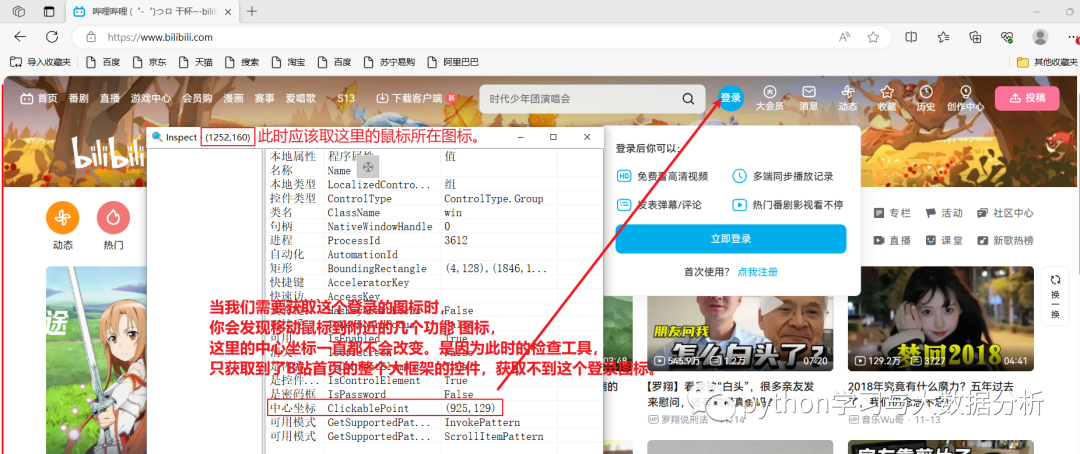The image size is (1080, 454).
Task: Go to 首页 in bilibili navigation
Action: 39,98
